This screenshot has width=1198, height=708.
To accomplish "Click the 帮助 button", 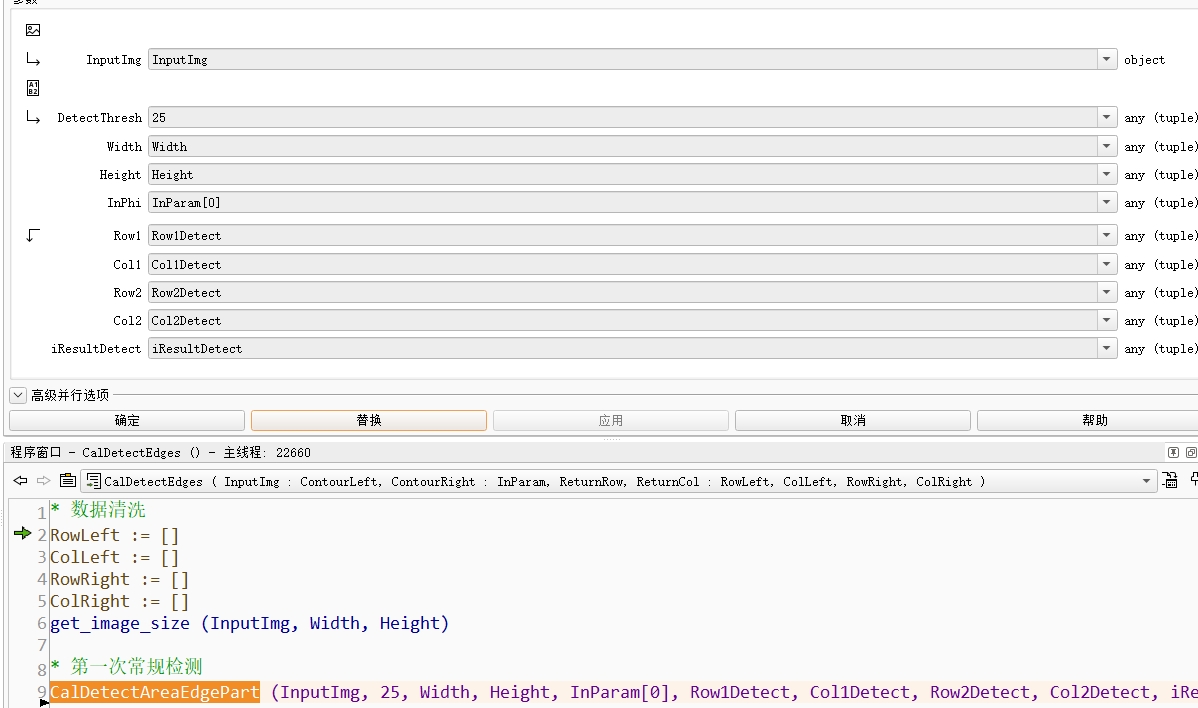I will point(1094,421).
